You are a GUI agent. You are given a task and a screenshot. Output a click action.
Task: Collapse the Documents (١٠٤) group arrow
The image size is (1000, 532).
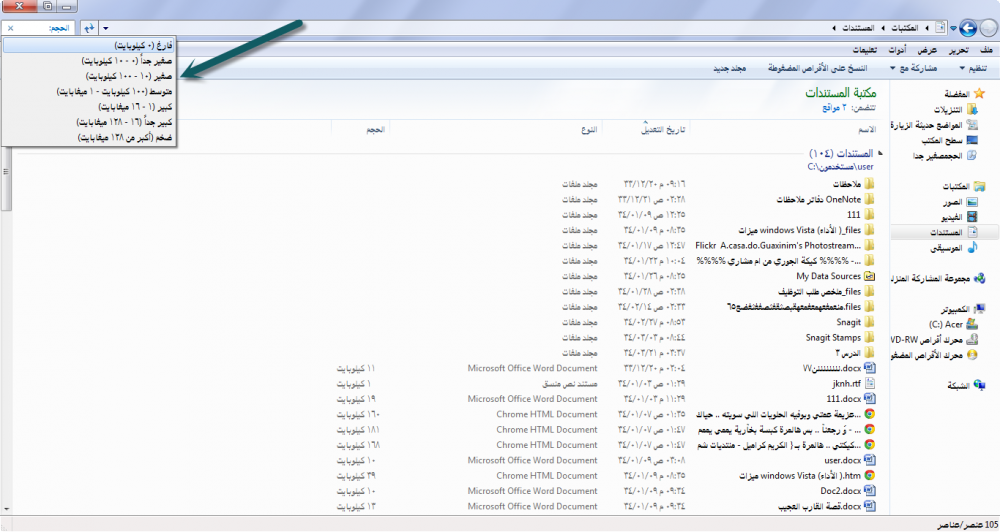click(880, 154)
